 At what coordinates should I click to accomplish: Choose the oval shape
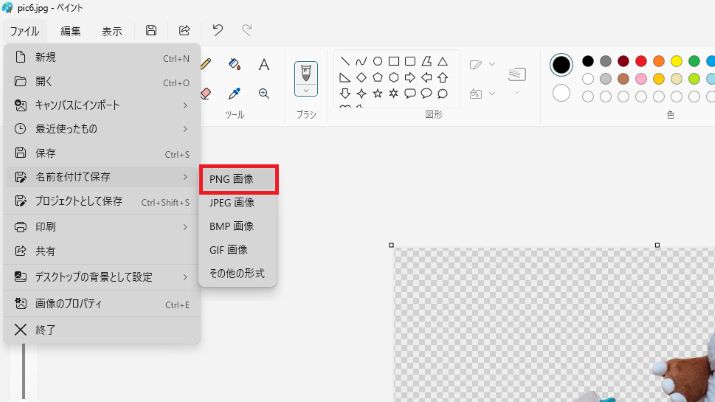click(x=378, y=61)
